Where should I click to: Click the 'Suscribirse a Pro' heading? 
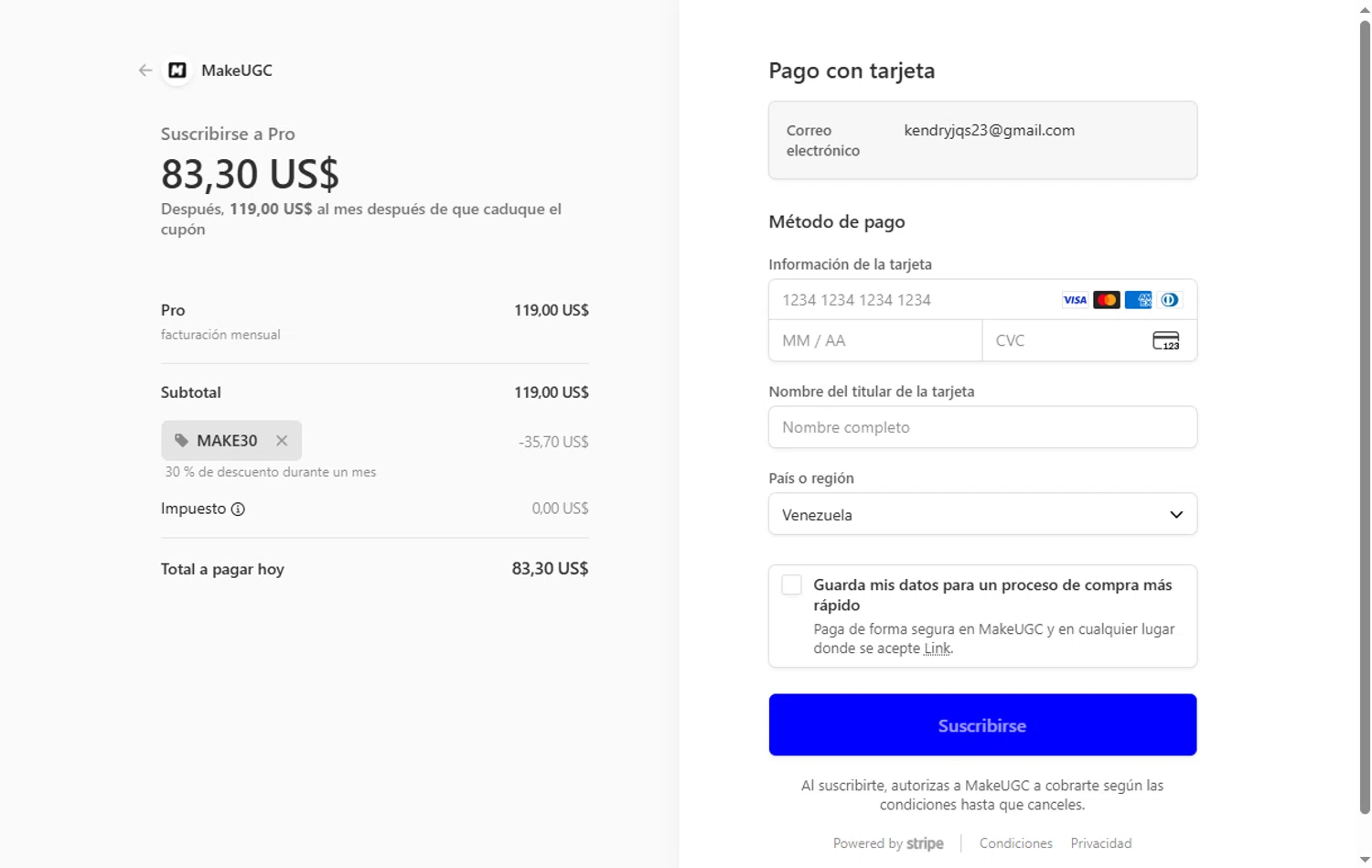(x=228, y=134)
